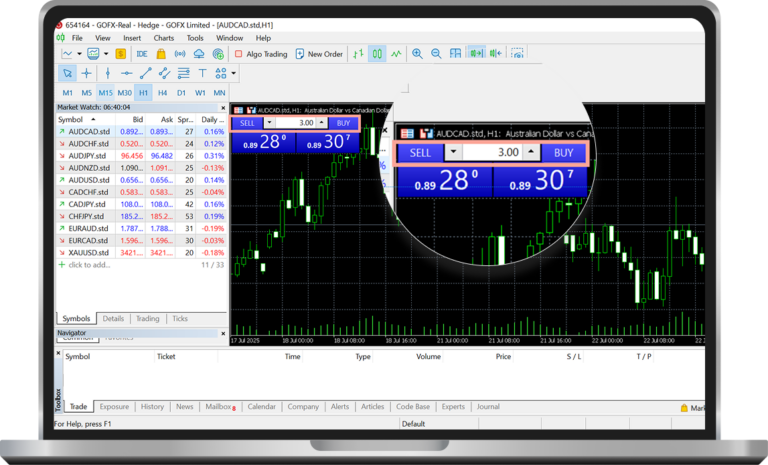Toggle chart shift from right border

(496, 53)
